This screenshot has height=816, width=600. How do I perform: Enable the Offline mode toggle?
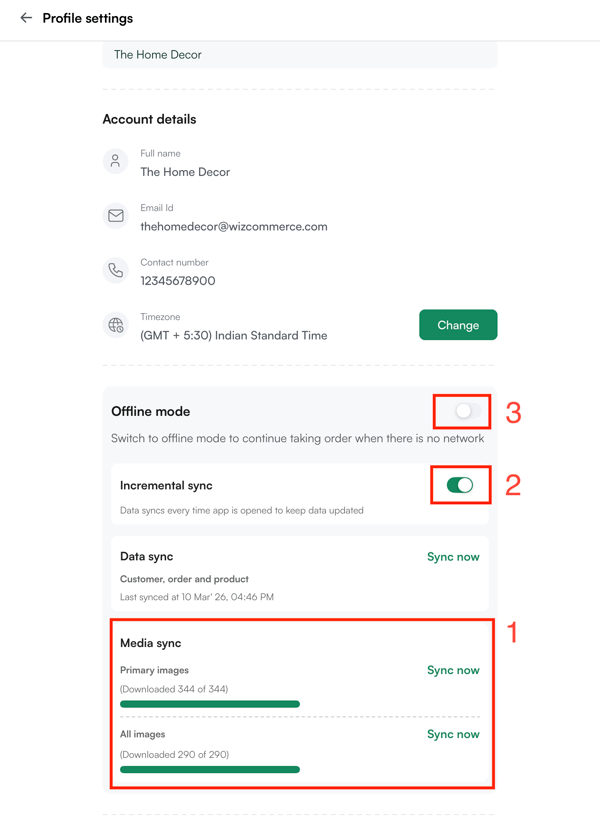463,411
